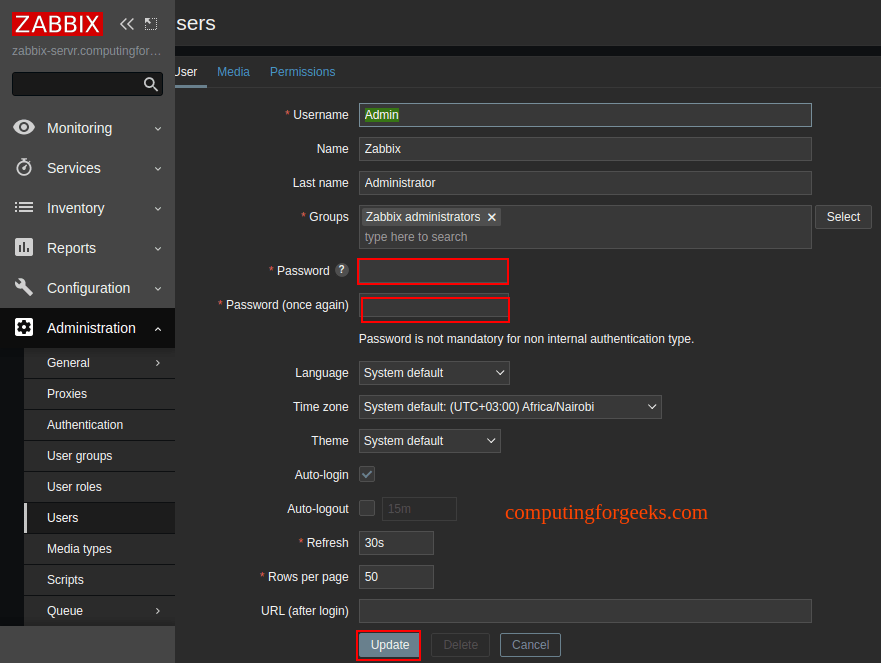
Task: Click the Auto-logout time field
Action: pos(419,508)
